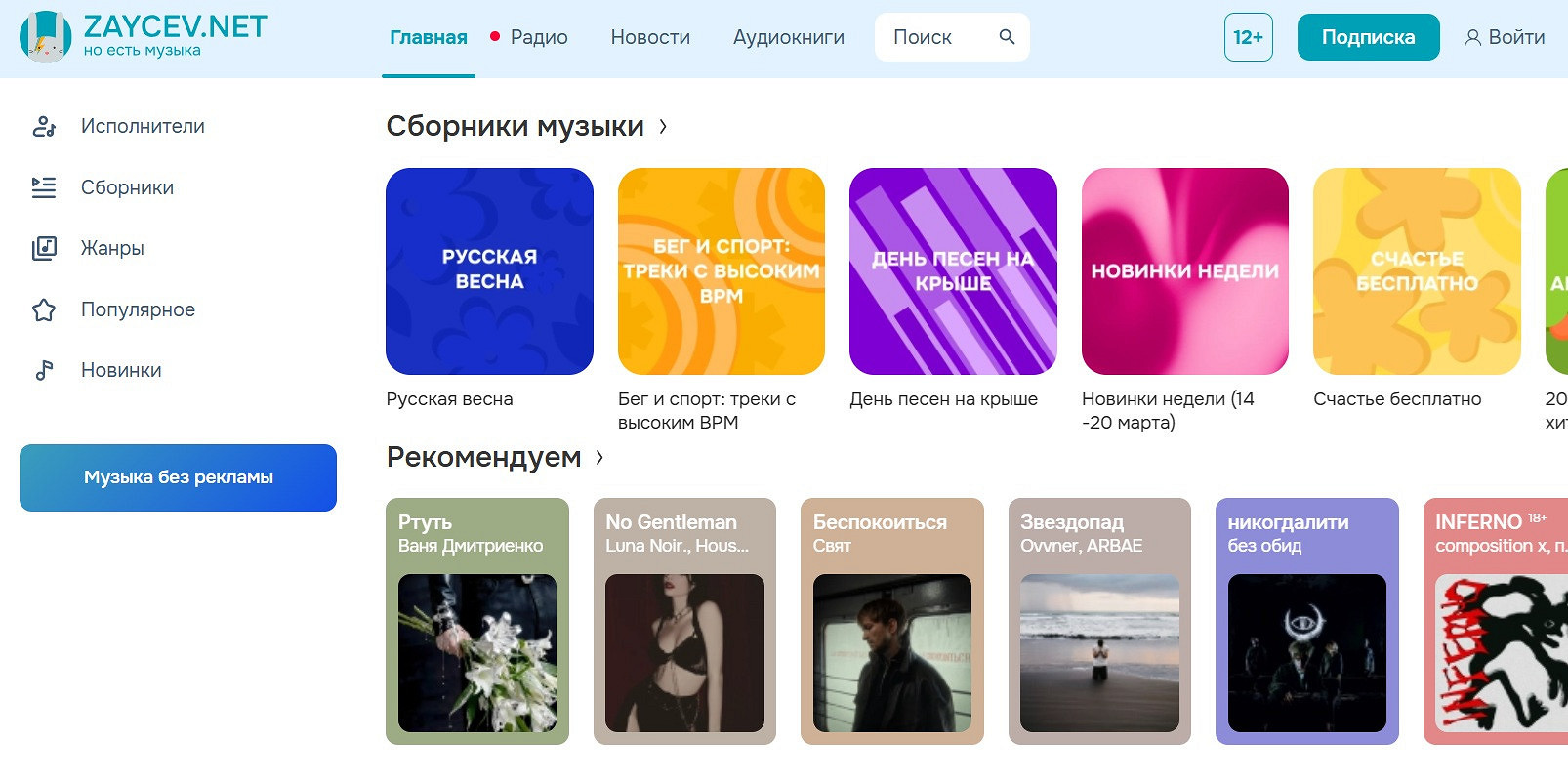
Task: Open the Ртуть track card
Action: pyautogui.click(x=476, y=621)
